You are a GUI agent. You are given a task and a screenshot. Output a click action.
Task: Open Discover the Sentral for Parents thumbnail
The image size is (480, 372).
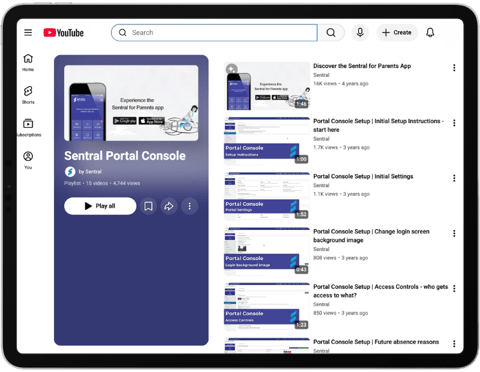[x=267, y=86]
